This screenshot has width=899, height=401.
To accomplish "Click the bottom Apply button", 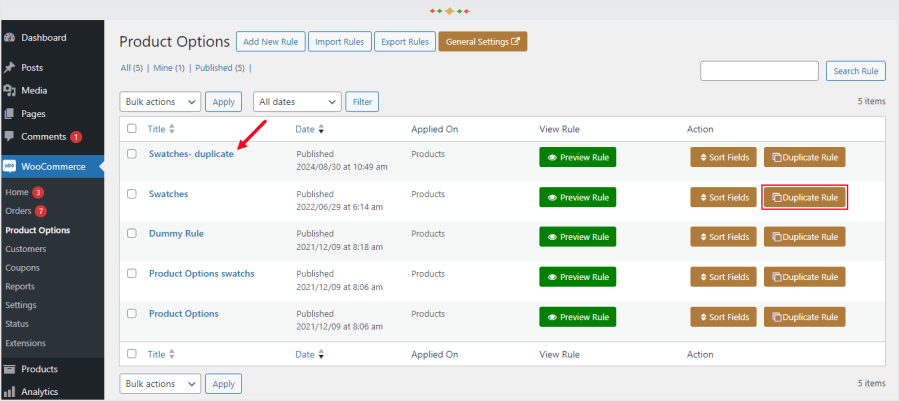I will point(224,384).
